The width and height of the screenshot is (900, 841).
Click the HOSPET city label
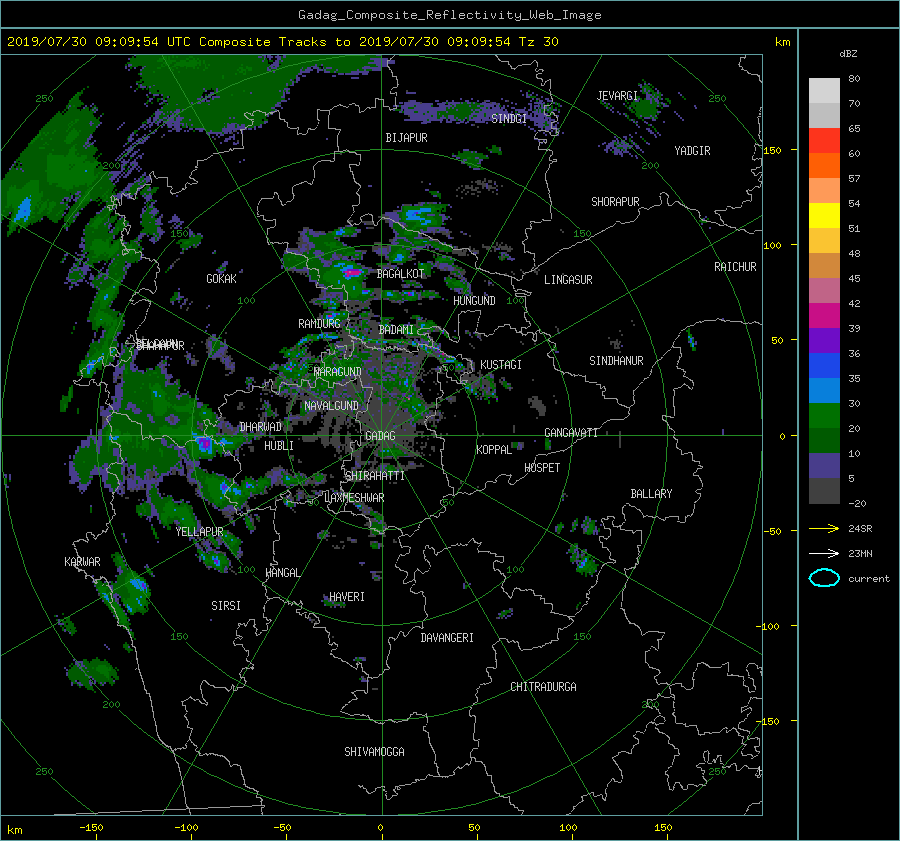pos(542,468)
